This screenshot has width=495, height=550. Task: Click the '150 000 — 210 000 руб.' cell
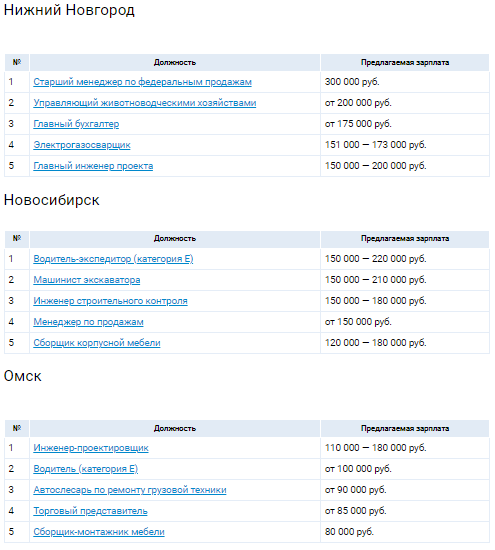pyautogui.click(x=405, y=280)
